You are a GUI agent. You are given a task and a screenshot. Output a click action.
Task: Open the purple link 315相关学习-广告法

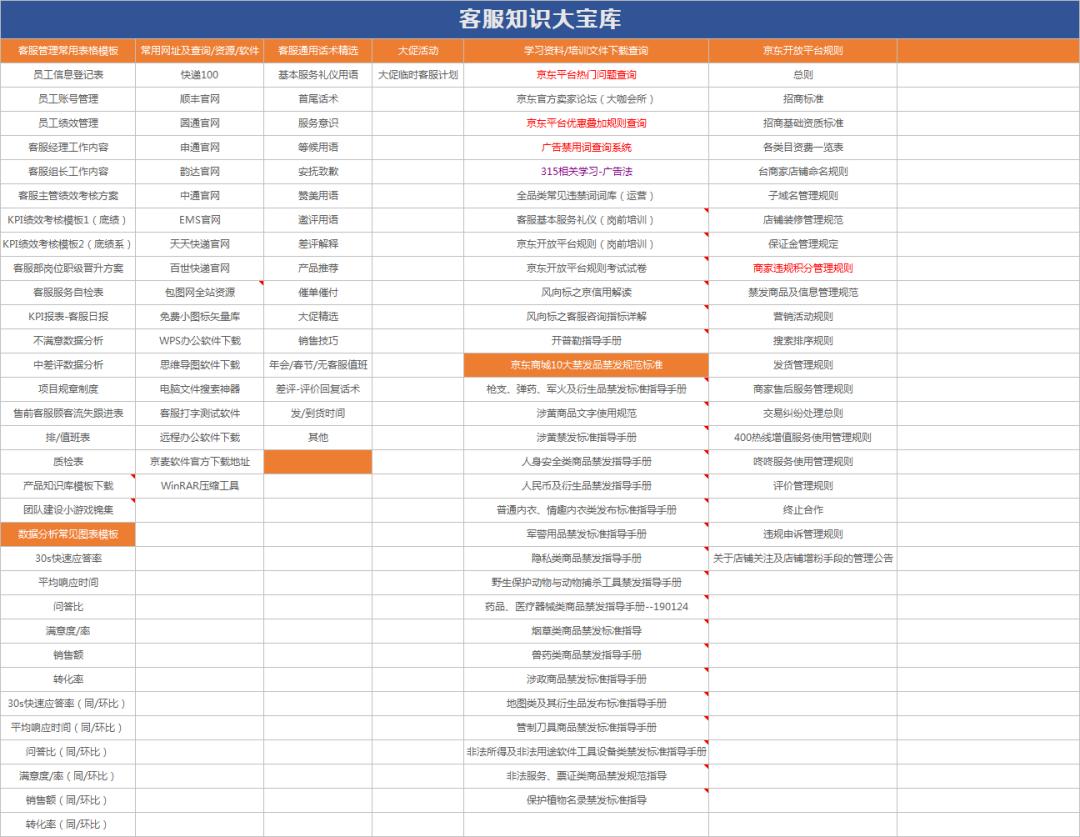(585, 171)
